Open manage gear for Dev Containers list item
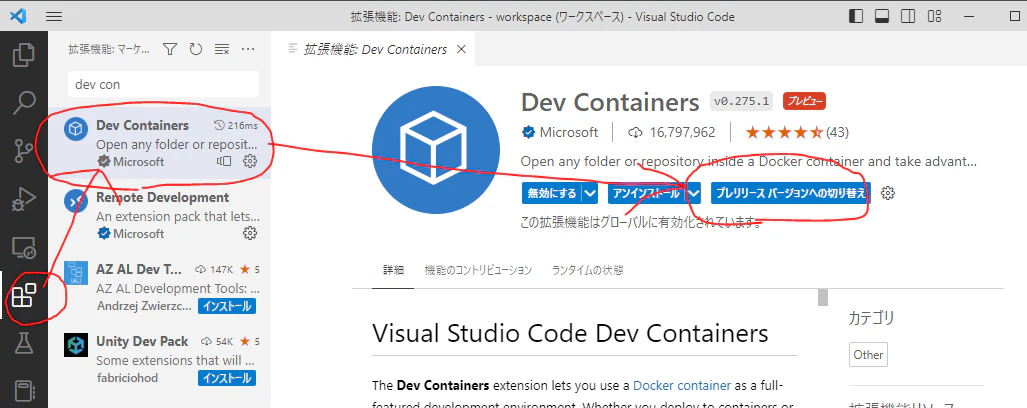The height and width of the screenshot is (408, 1027). coord(250,161)
